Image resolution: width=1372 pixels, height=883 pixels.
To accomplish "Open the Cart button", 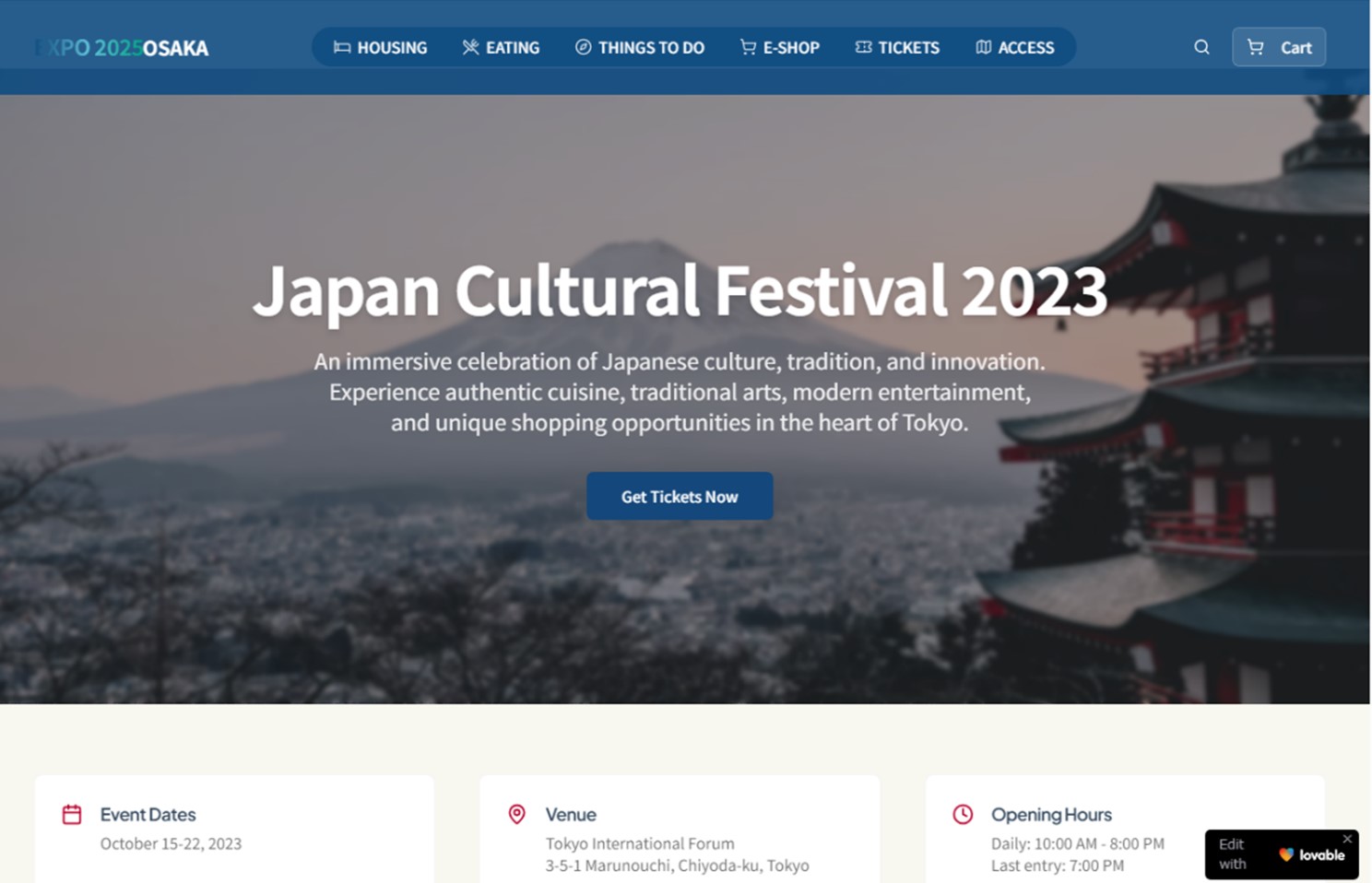I will 1279,47.
